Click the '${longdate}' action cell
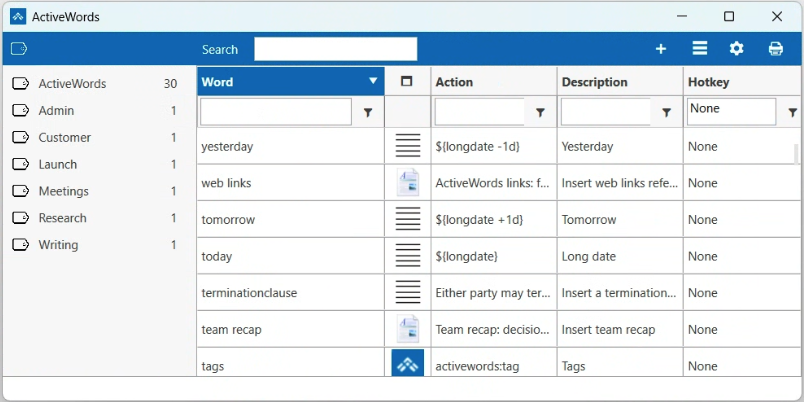Viewport: 804px width, 402px height. click(494, 256)
